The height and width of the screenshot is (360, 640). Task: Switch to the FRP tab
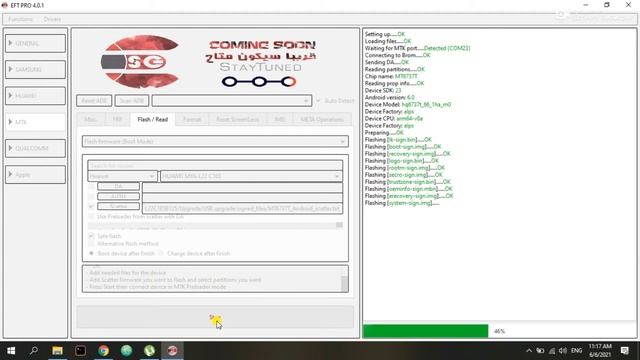(x=118, y=120)
